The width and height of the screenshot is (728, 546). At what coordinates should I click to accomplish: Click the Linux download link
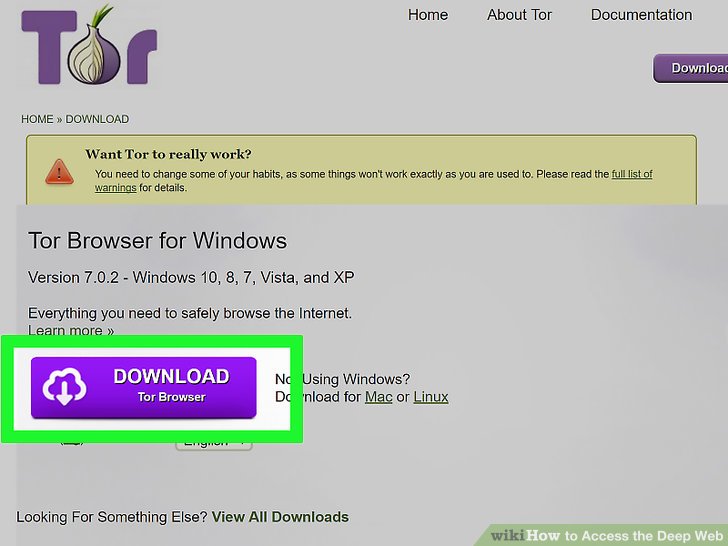pos(431,397)
